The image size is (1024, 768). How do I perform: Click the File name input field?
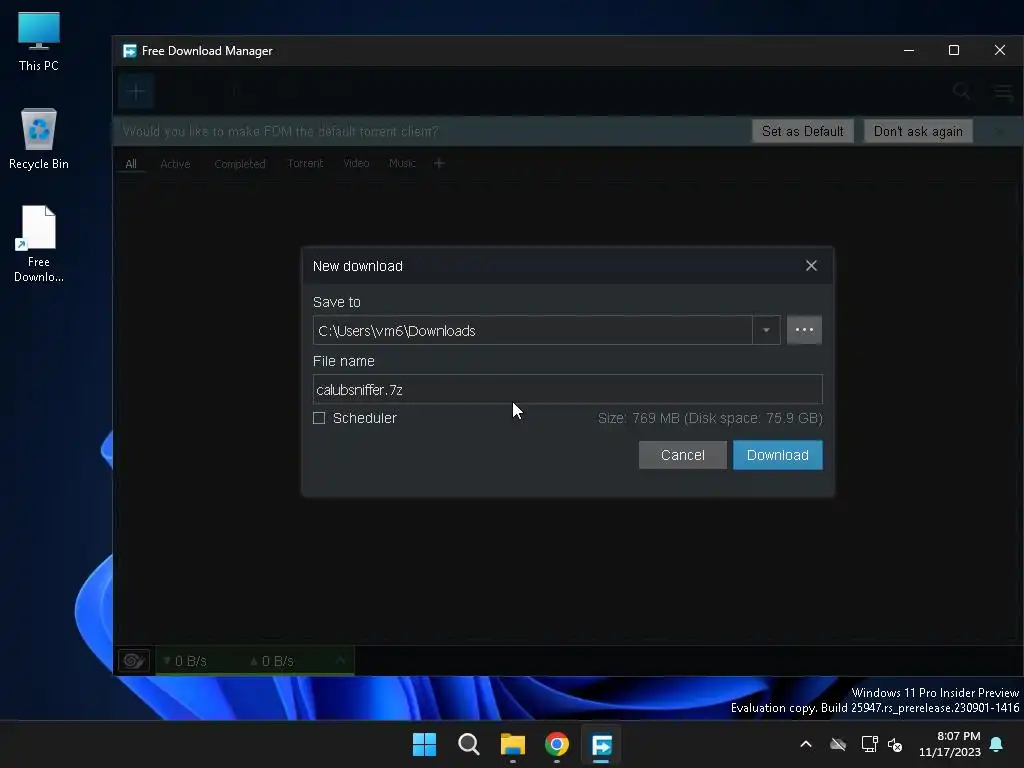click(x=567, y=389)
